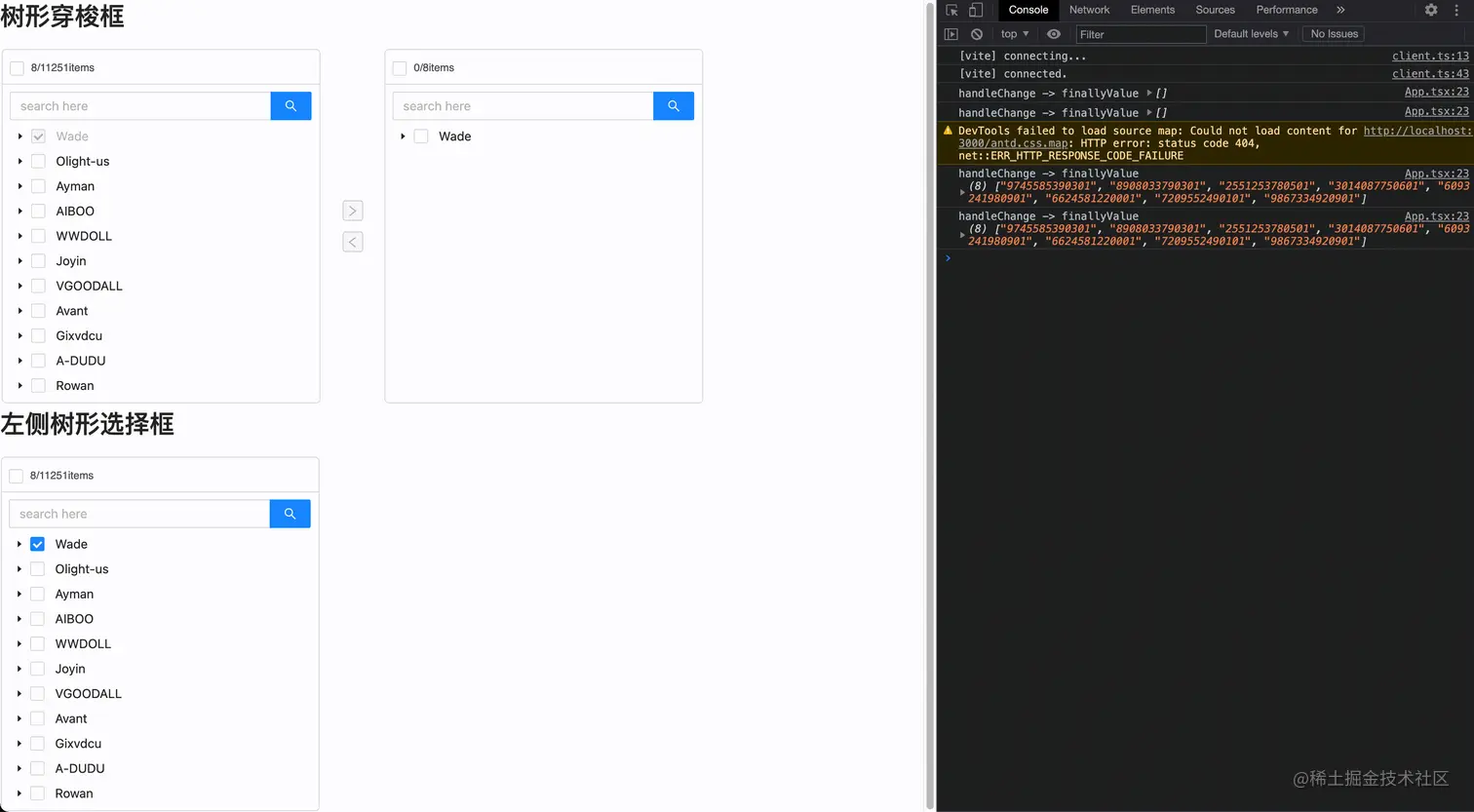
Task: Show the console sidebar icon
Action: click(x=951, y=34)
